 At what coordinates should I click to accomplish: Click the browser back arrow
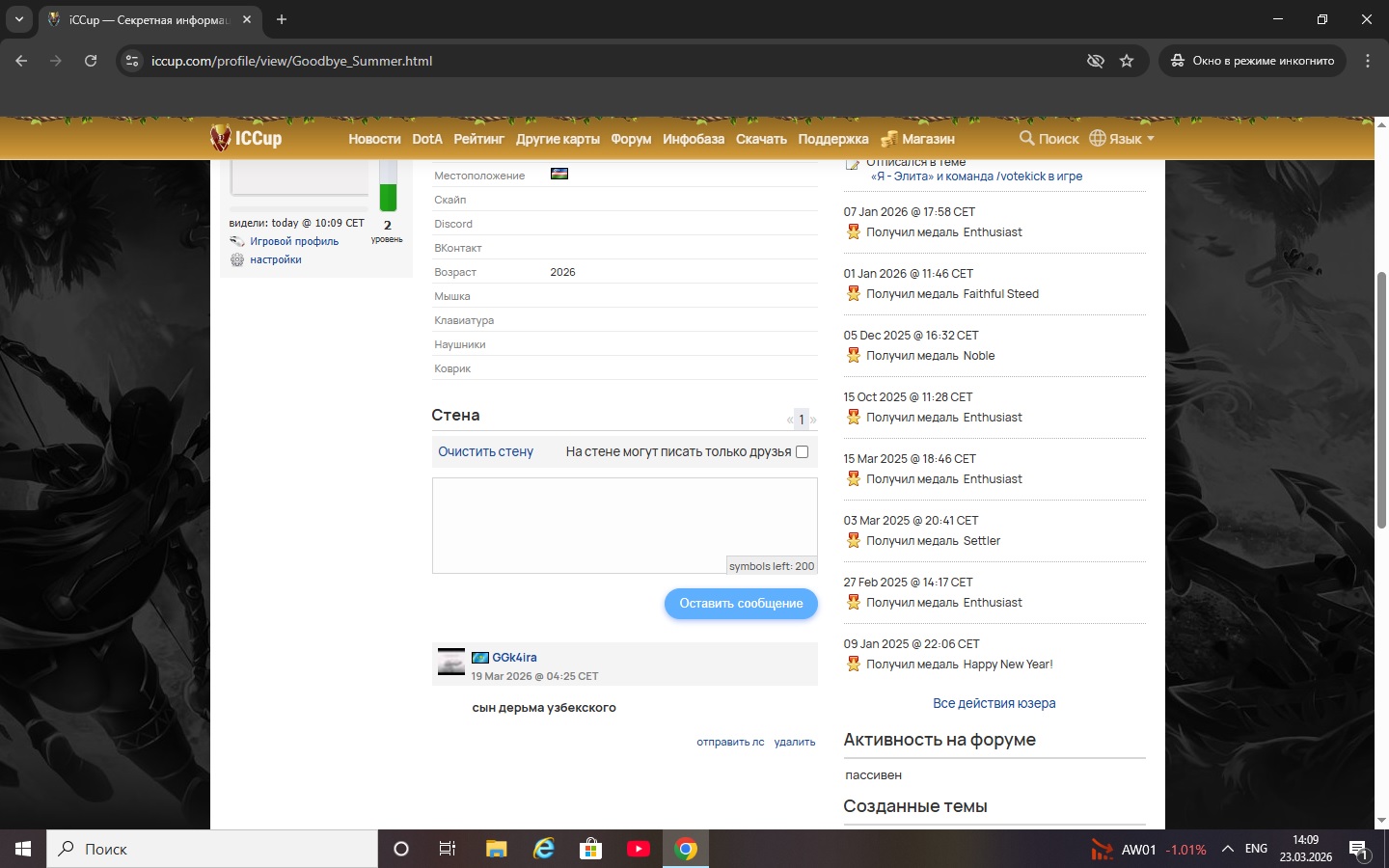(x=21, y=61)
